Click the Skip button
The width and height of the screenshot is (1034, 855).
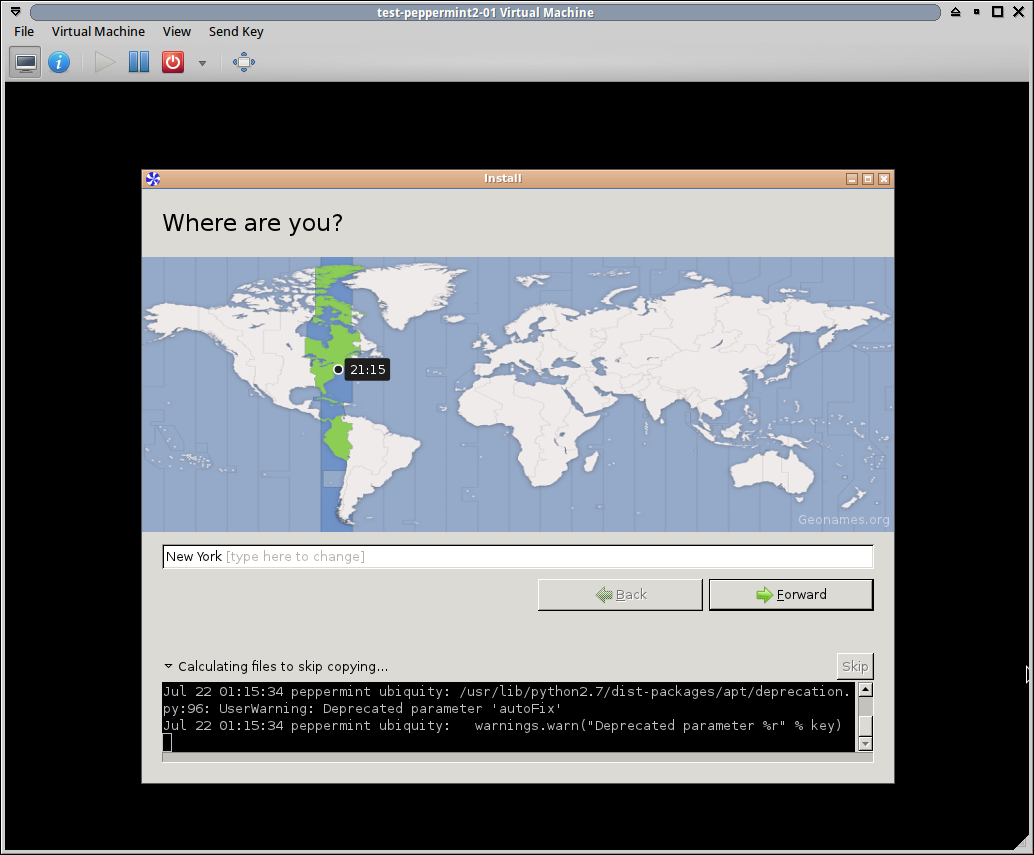pos(855,666)
